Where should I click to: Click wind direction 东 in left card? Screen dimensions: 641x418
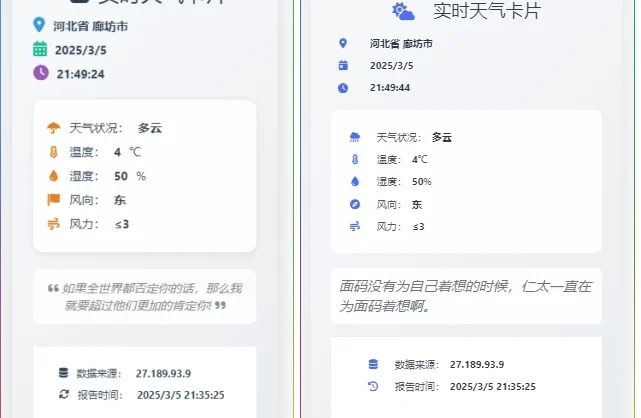point(120,200)
